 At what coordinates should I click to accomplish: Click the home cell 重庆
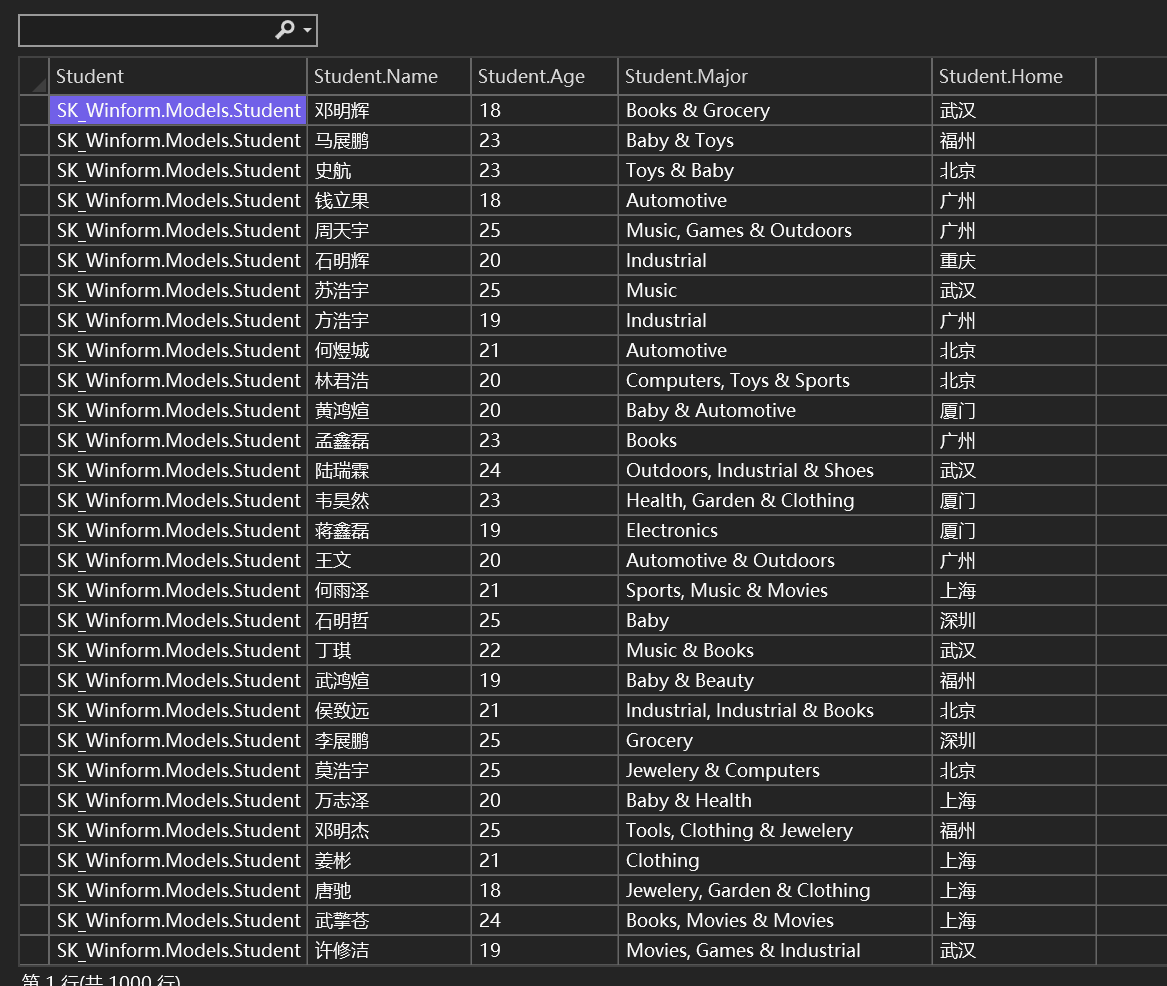coord(1014,260)
